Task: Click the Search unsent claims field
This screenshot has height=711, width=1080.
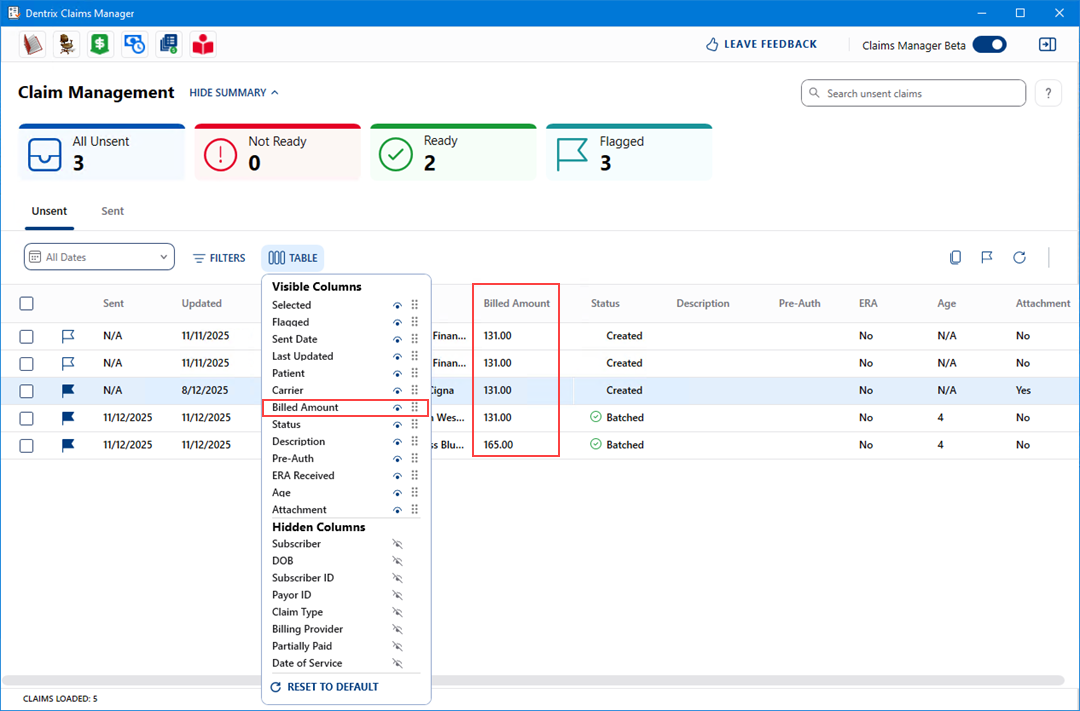Action: (x=913, y=93)
